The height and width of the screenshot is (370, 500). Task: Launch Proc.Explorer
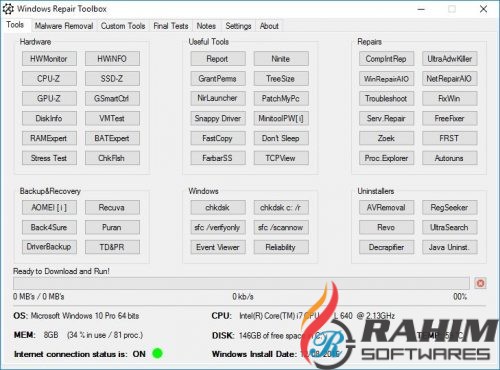coord(386,158)
